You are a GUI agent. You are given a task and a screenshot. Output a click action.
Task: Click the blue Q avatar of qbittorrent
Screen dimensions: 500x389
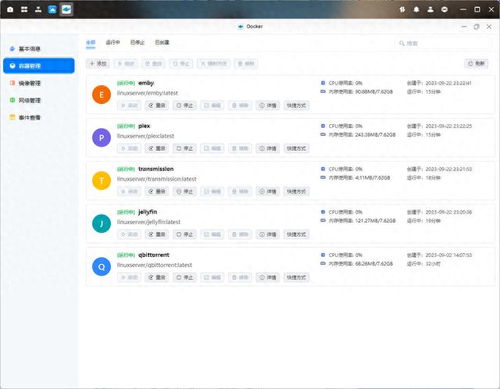[101, 267]
